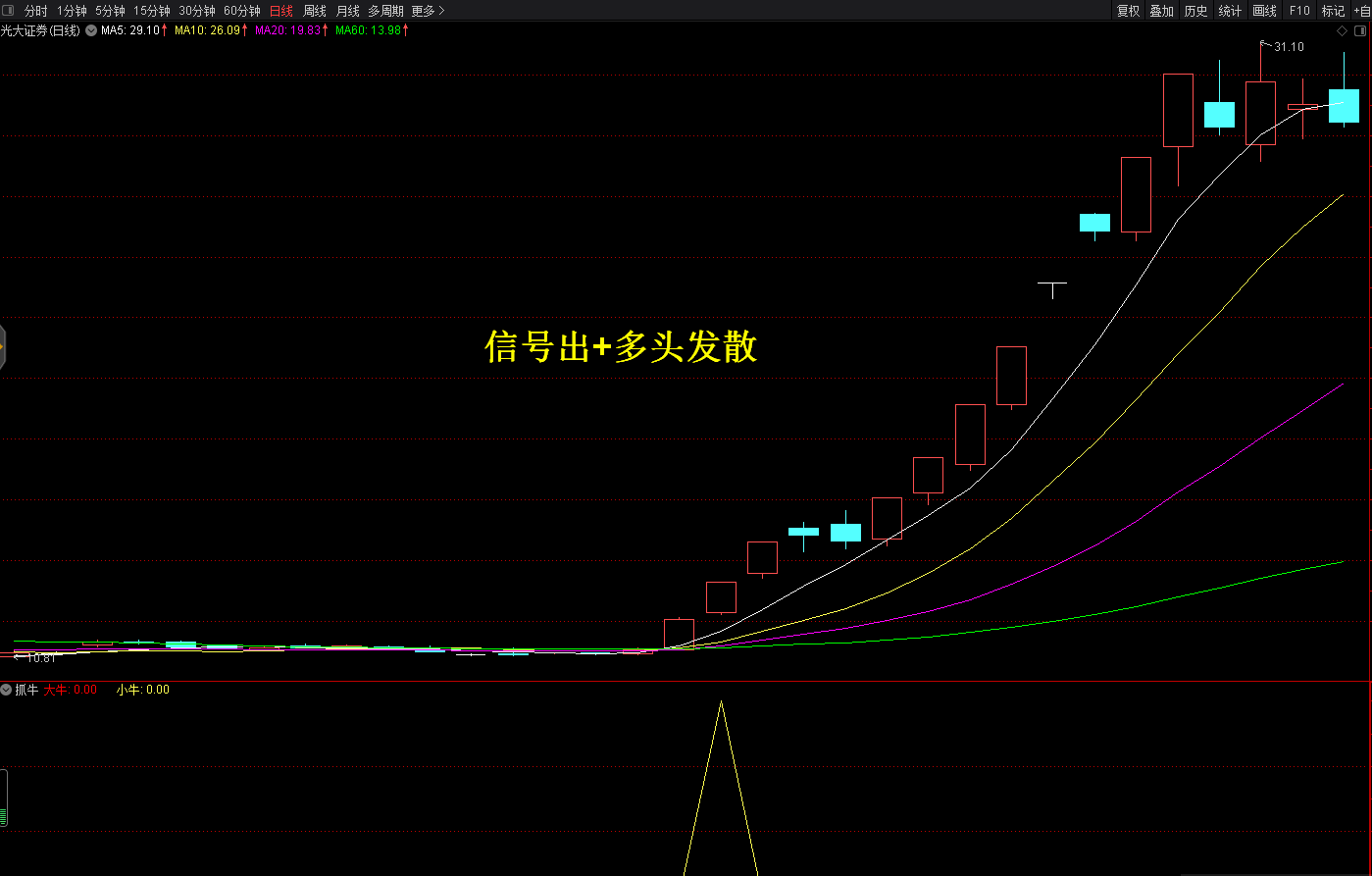Switch to 月线 monthly chart
1372x876 pixels.
(x=347, y=11)
